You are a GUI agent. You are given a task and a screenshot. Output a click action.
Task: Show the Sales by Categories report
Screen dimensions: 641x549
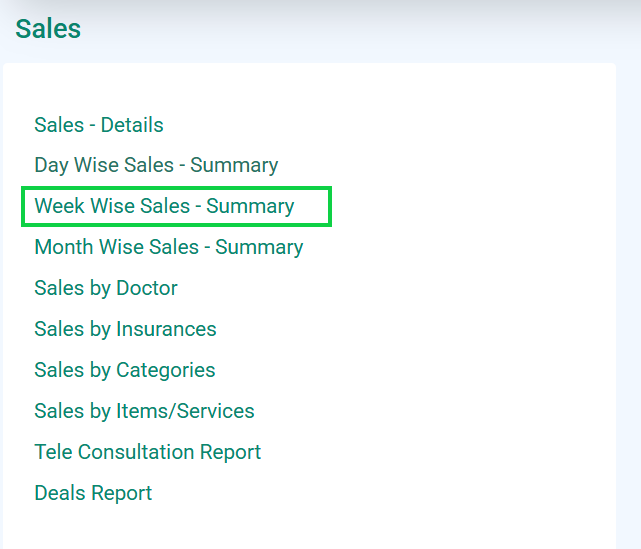[x=125, y=370]
